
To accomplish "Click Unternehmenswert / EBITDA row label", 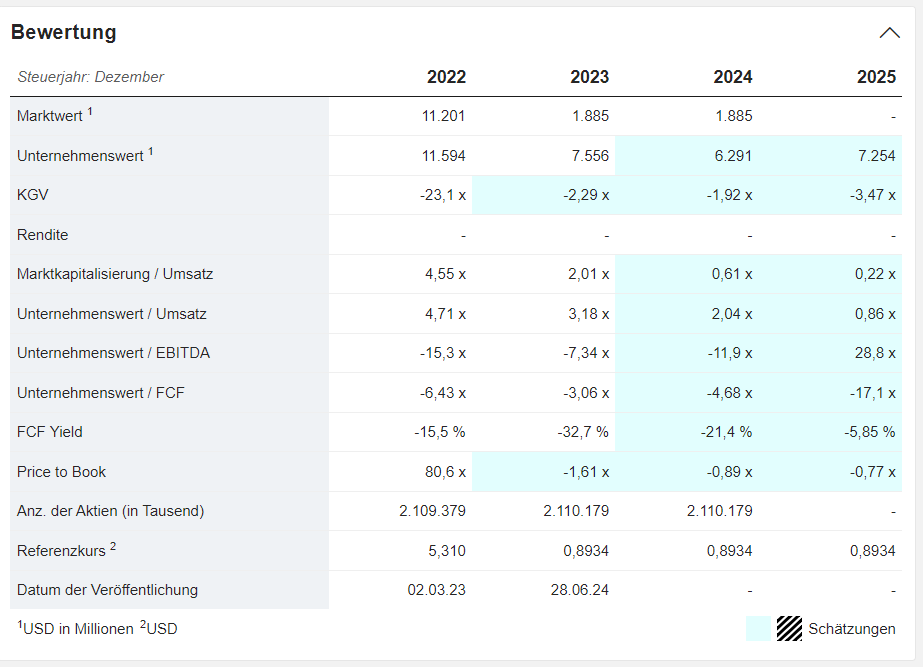I will coord(113,353).
